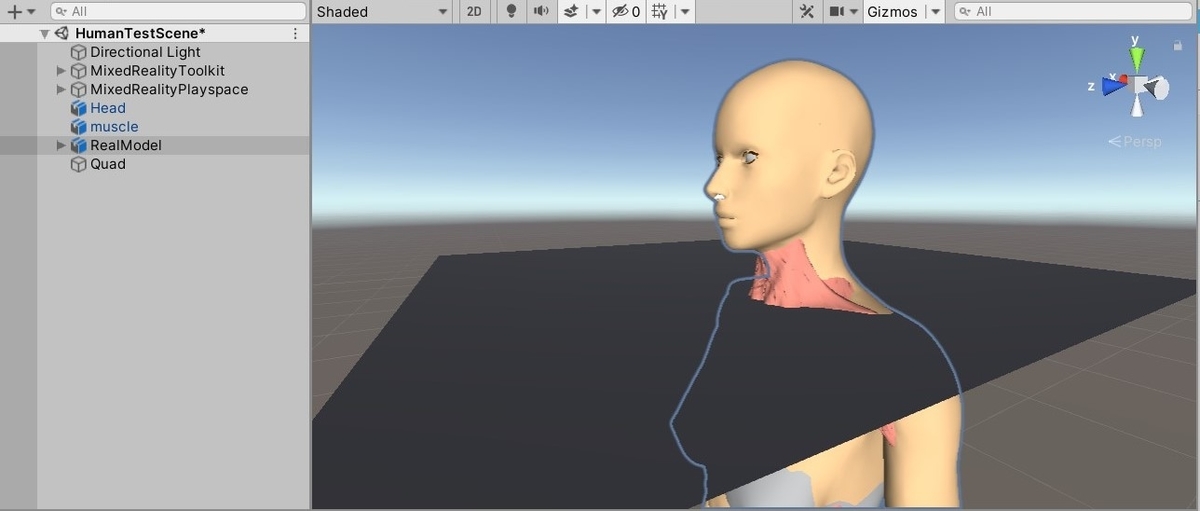Toggle 2D view mode

474,11
